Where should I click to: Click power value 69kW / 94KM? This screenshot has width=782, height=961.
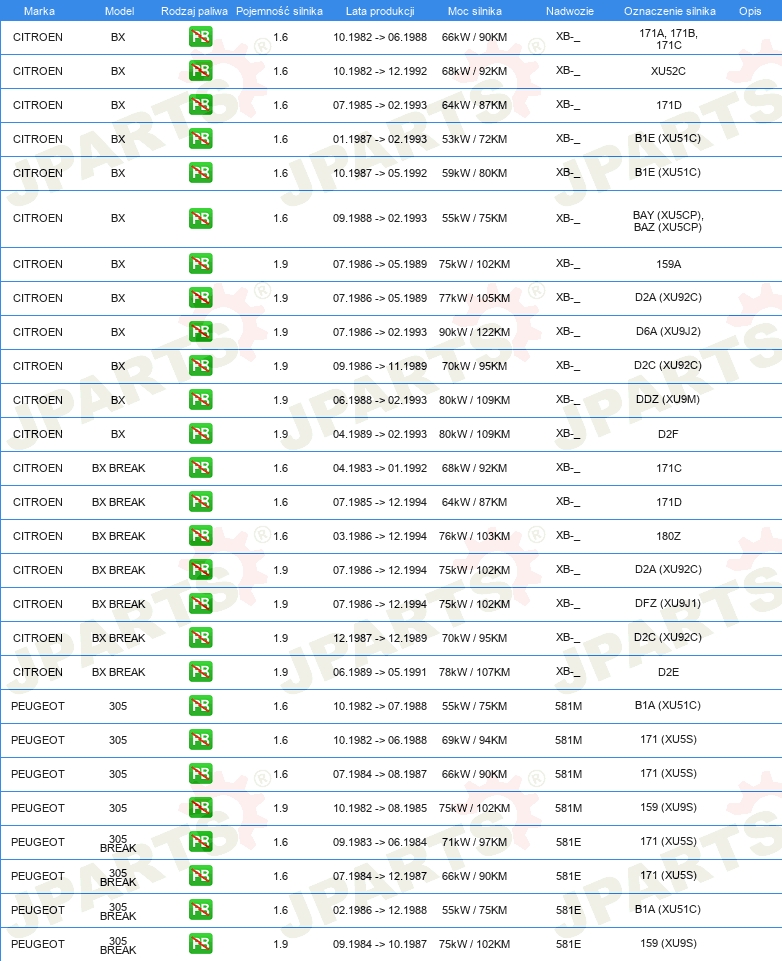[474, 740]
